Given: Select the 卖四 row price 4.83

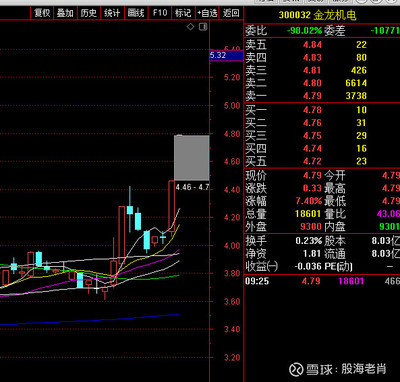Looking at the screenshot, I should tap(312, 58).
